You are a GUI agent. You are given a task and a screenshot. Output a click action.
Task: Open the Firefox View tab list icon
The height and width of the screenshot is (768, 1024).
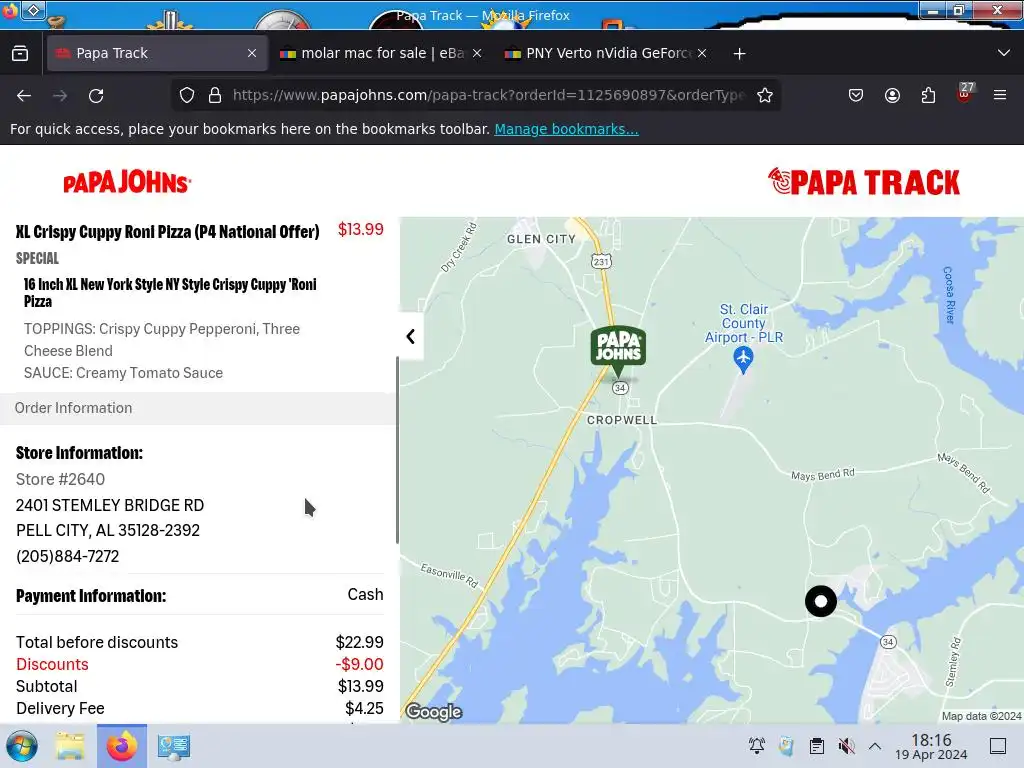tap(20, 53)
